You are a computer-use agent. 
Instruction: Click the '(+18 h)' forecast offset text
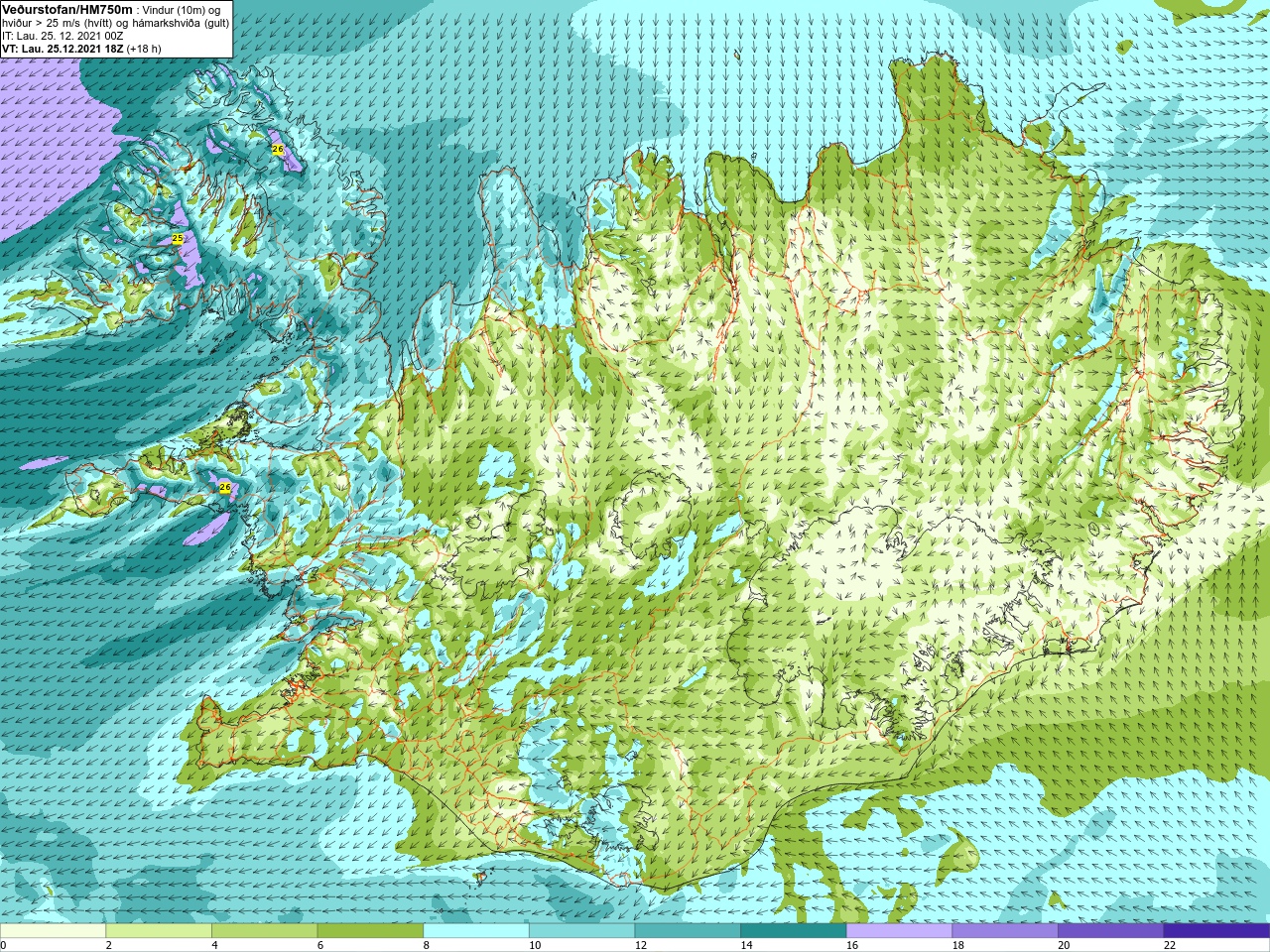coord(144,49)
